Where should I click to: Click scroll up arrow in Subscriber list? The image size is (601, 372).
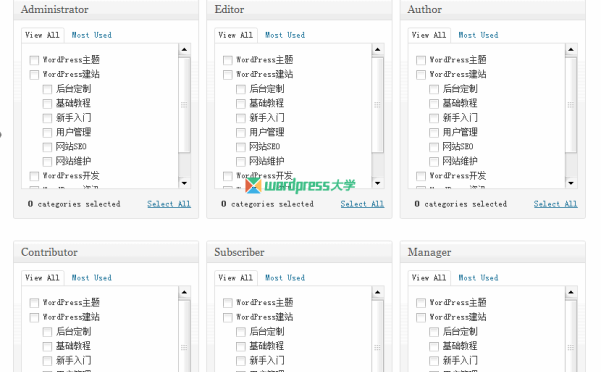[x=378, y=292]
